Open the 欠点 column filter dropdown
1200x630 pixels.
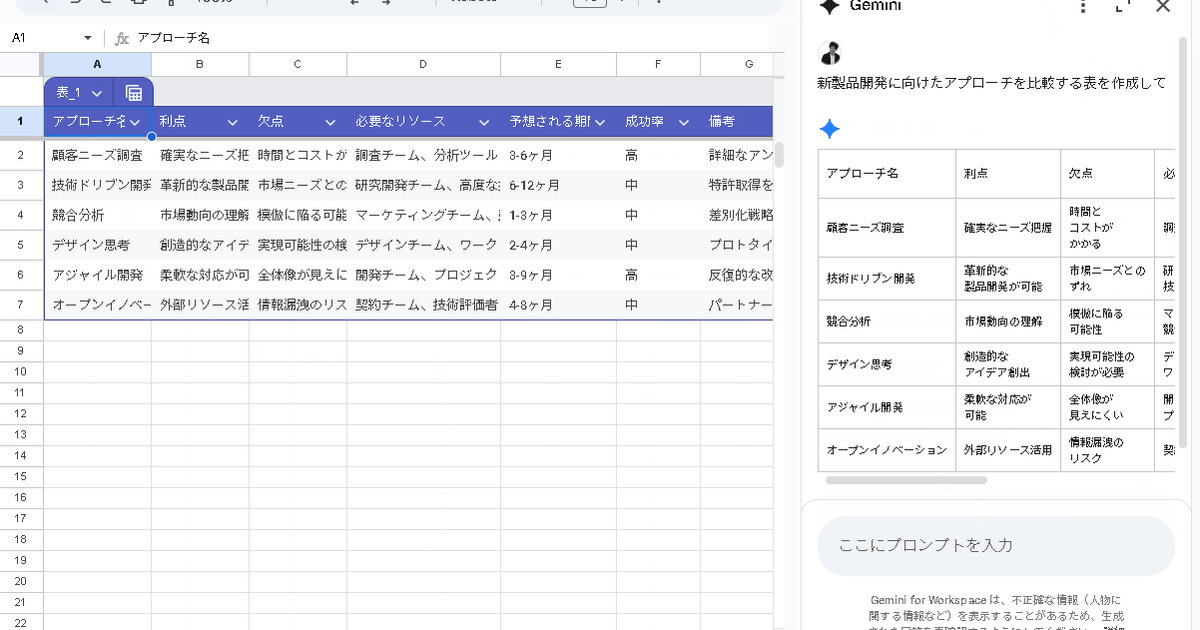tap(330, 122)
